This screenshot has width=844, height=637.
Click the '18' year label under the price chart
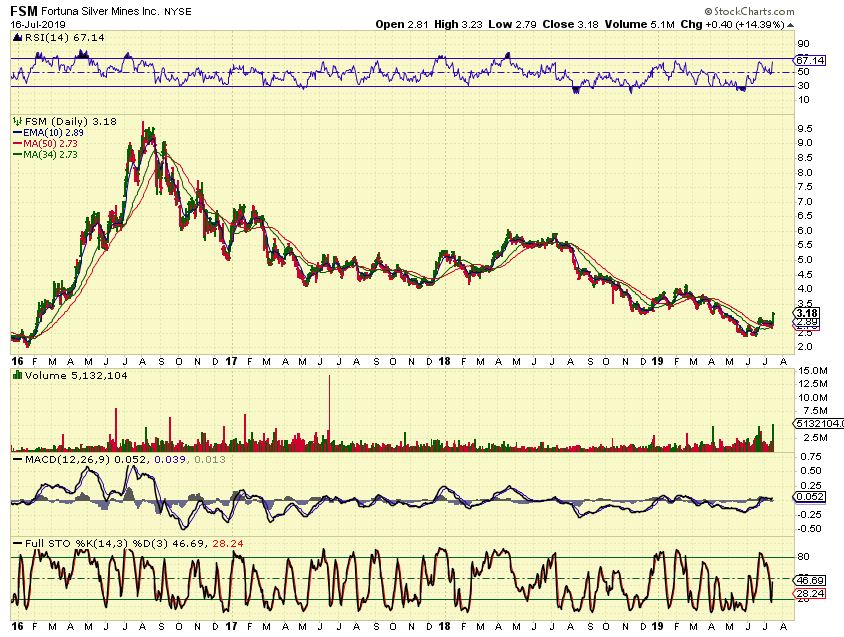pos(444,361)
